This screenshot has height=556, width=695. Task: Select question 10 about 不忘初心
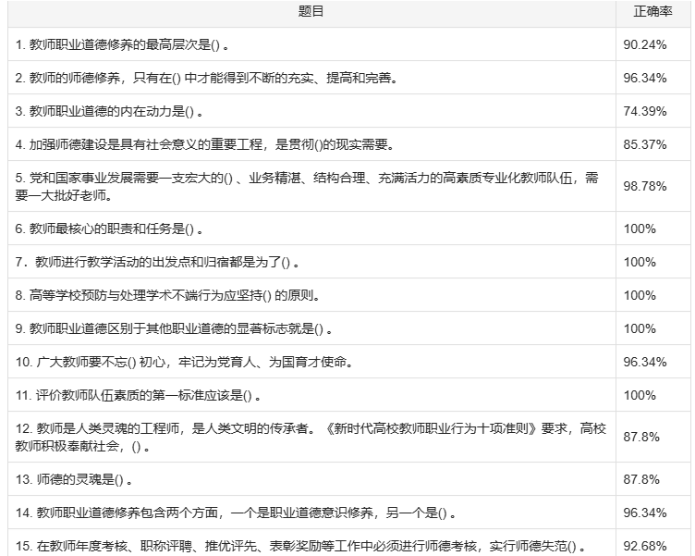183,361
